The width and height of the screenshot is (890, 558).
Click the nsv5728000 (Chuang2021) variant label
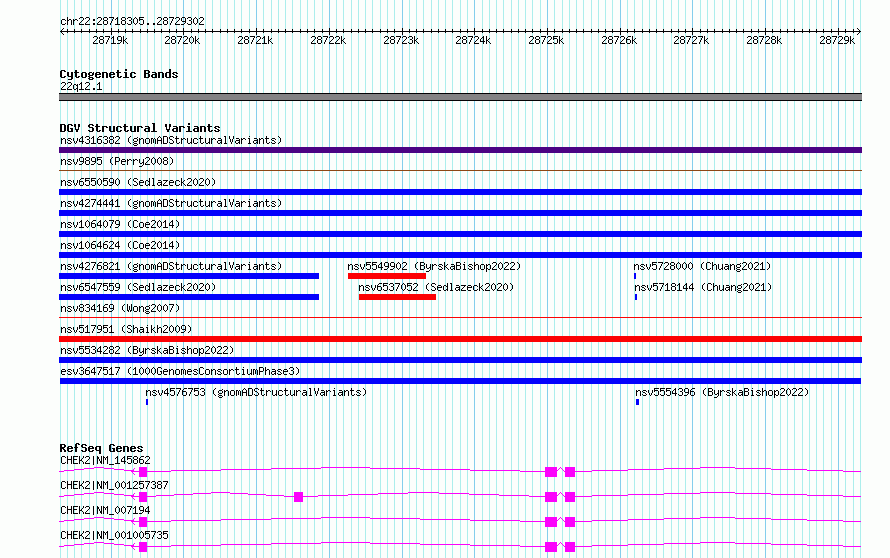click(702, 266)
